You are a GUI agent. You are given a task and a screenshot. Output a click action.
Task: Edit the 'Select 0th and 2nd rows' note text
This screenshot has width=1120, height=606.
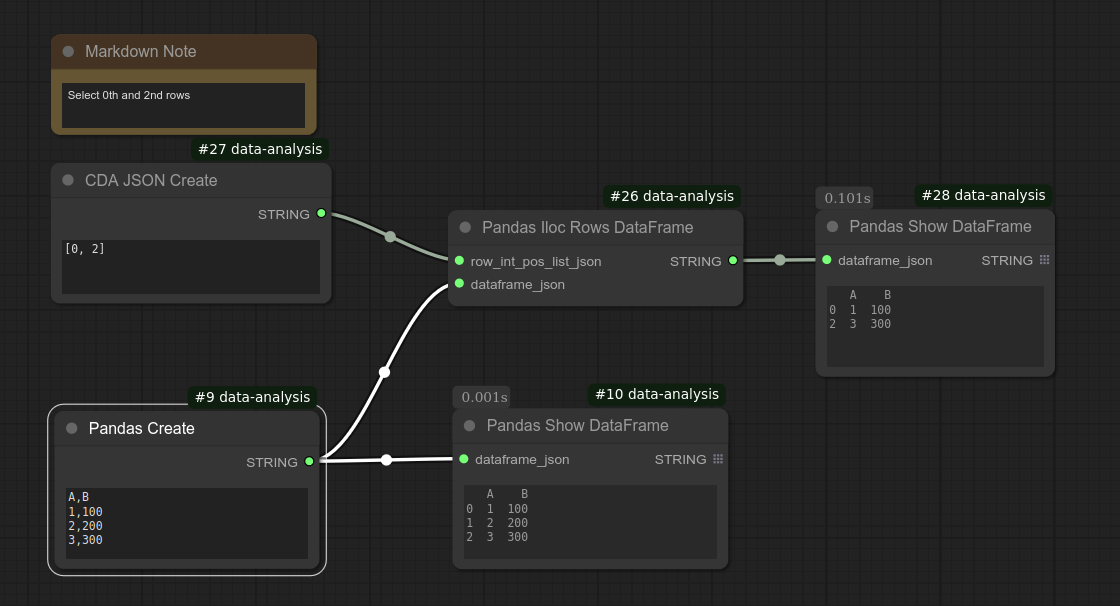tap(184, 105)
